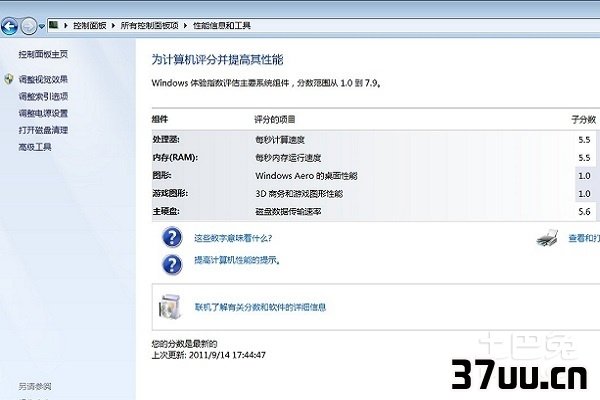Expand the arrow before 控制面板 breadcrumb
600x400 pixels.
(x=65, y=26)
